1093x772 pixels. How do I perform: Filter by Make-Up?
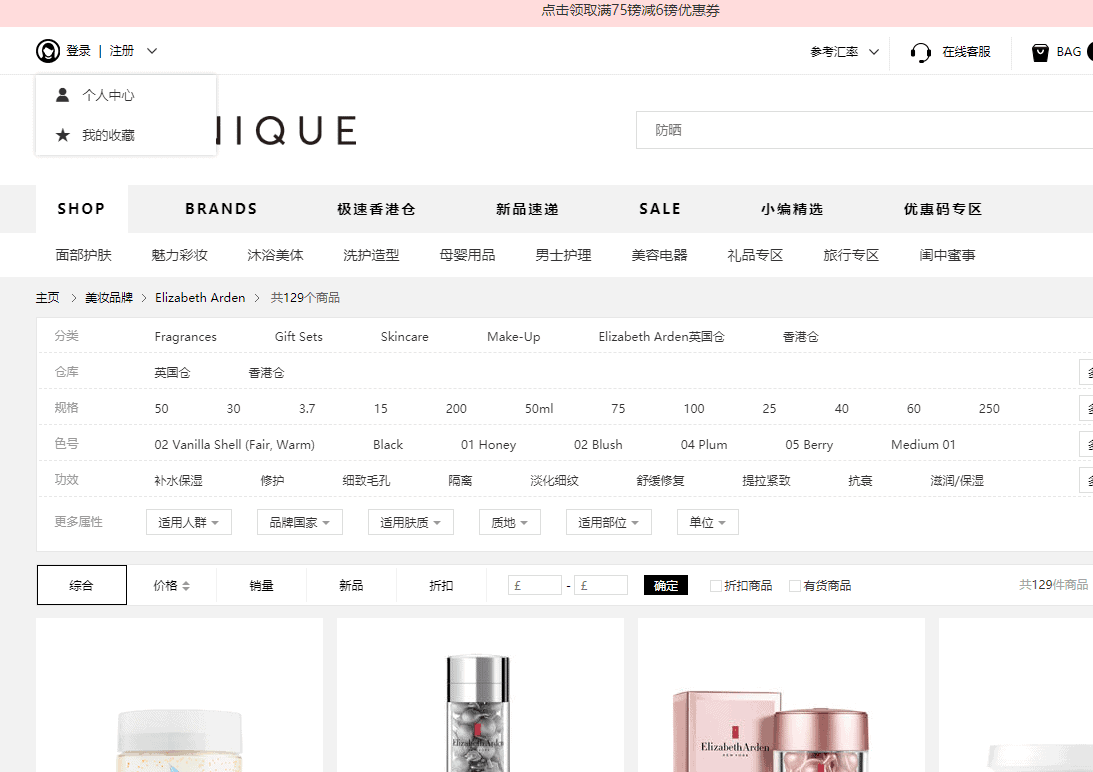pyautogui.click(x=514, y=337)
